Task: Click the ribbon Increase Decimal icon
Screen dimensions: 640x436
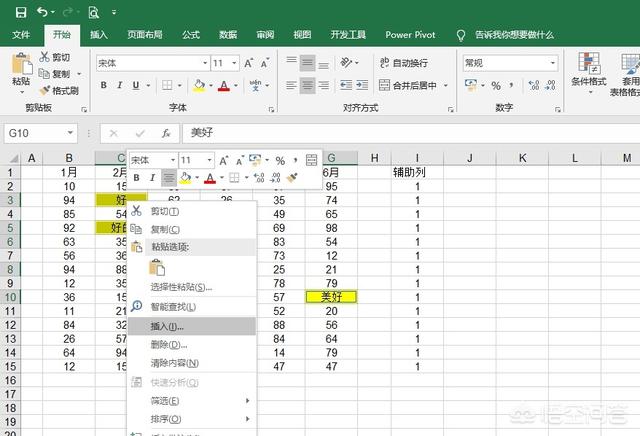Action: [534, 85]
